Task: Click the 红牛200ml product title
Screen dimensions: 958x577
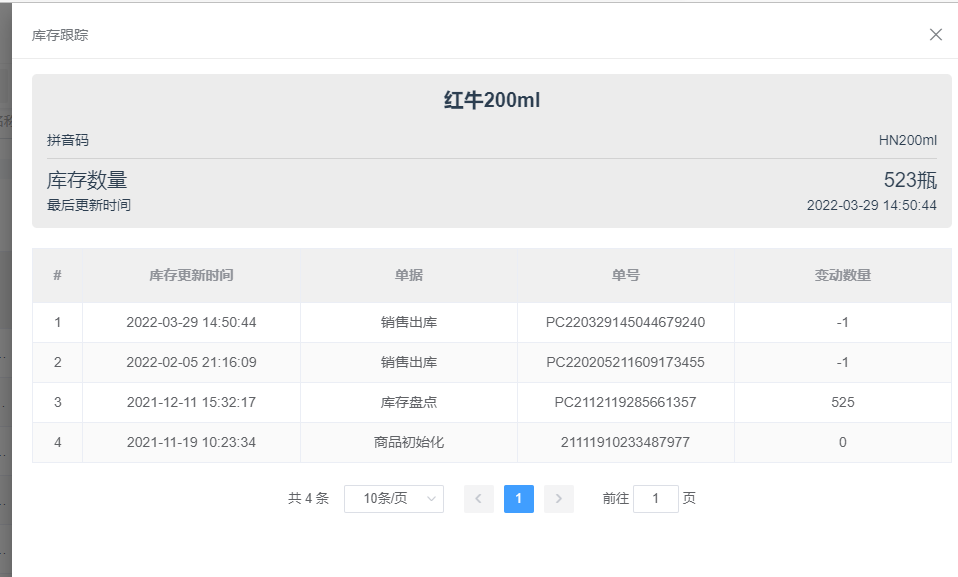Action: coord(492,100)
